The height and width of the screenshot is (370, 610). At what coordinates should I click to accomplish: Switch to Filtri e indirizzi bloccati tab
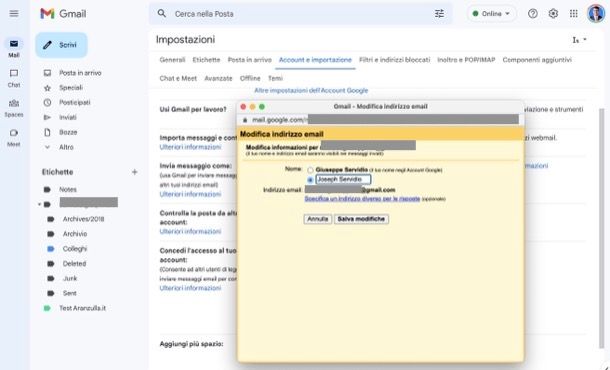click(x=394, y=60)
